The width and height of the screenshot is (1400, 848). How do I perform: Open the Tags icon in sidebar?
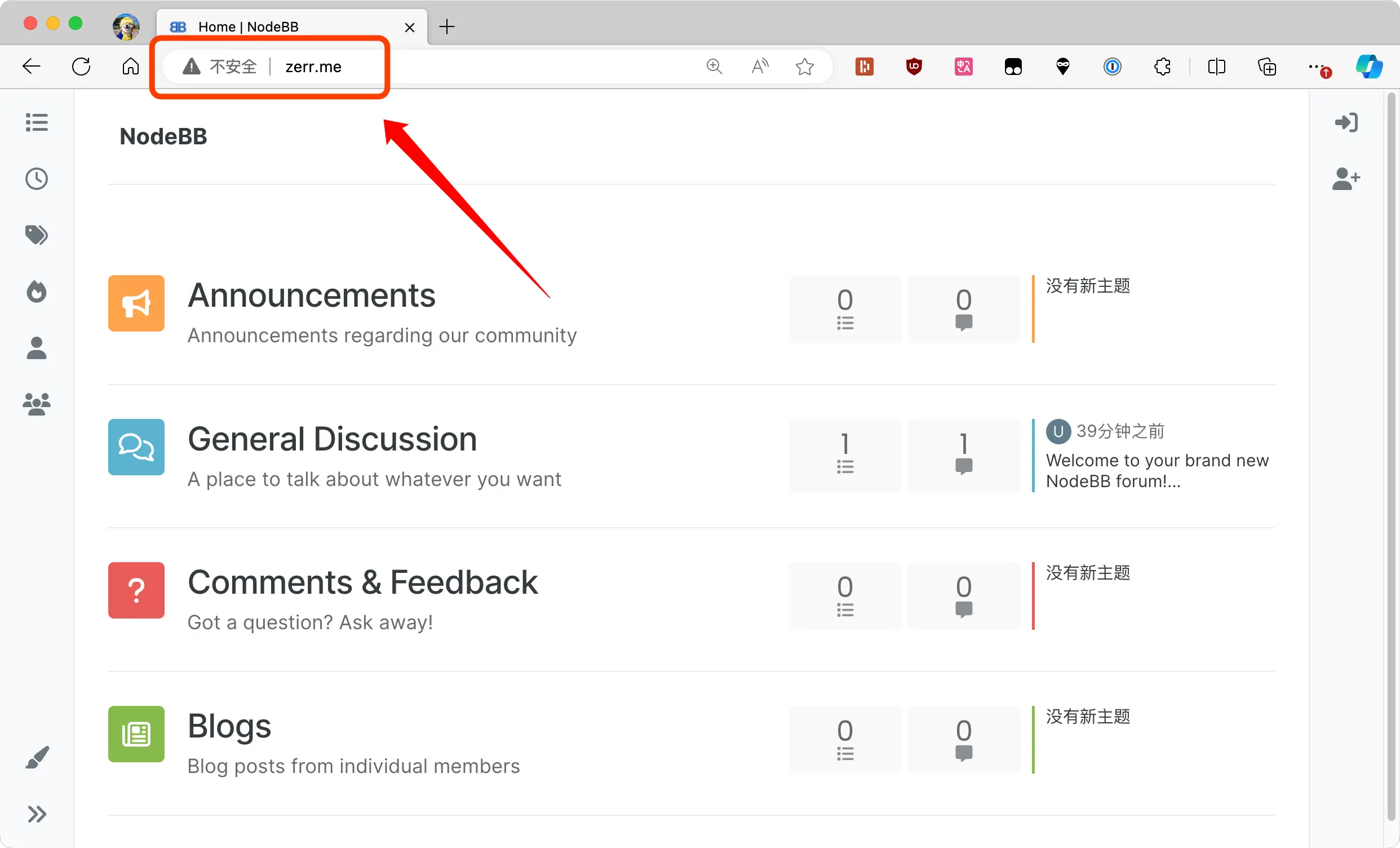tap(37, 235)
